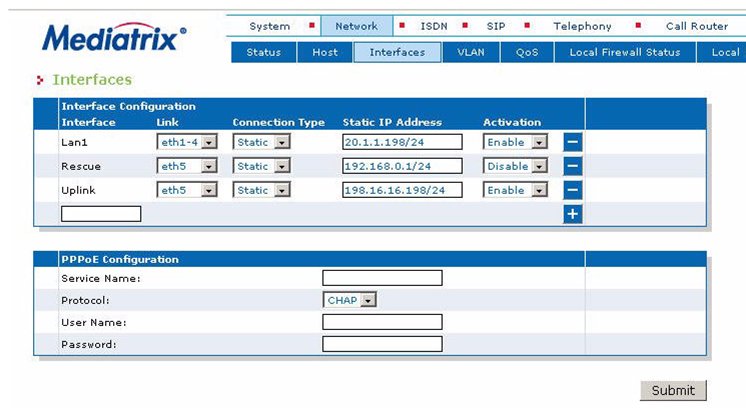Image resolution: width=746 pixels, height=408 pixels.
Task: Edit Lan1 static IP address field
Action: [x=402, y=142]
